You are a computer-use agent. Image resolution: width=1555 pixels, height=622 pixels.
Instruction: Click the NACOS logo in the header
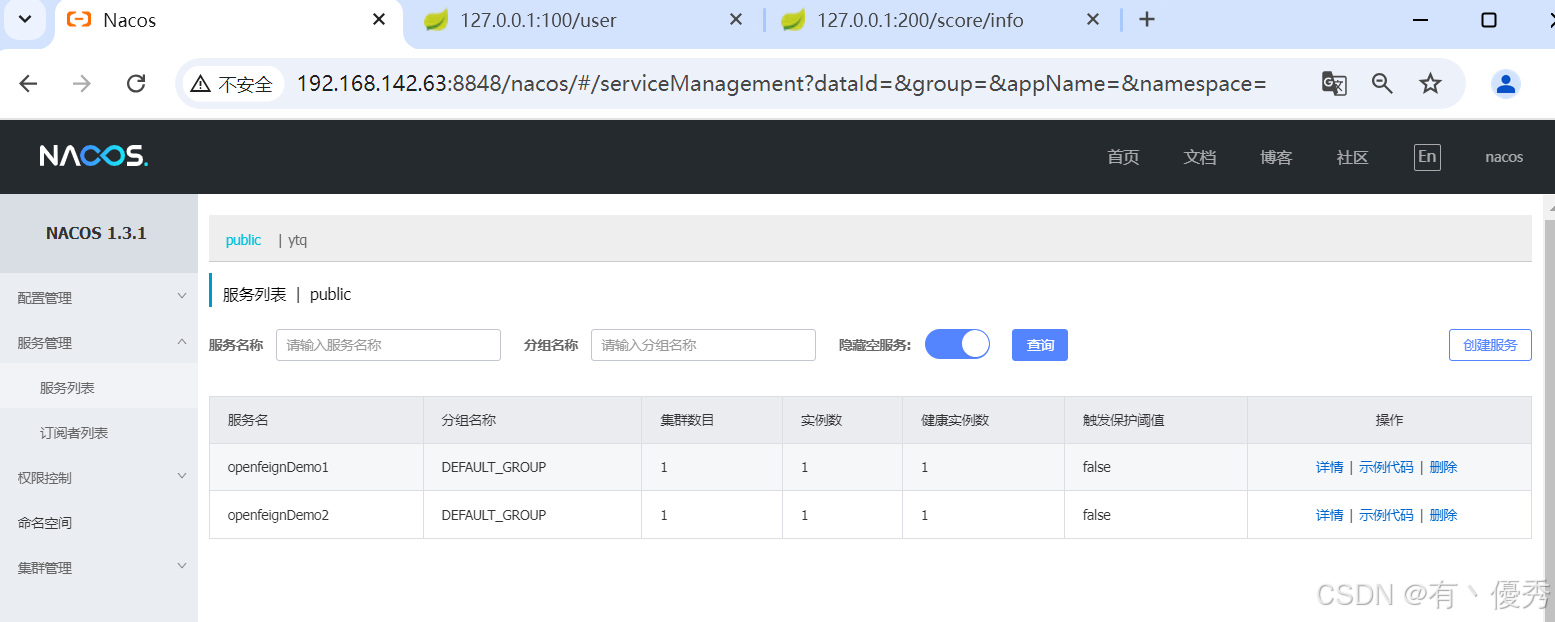click(93, 156)
